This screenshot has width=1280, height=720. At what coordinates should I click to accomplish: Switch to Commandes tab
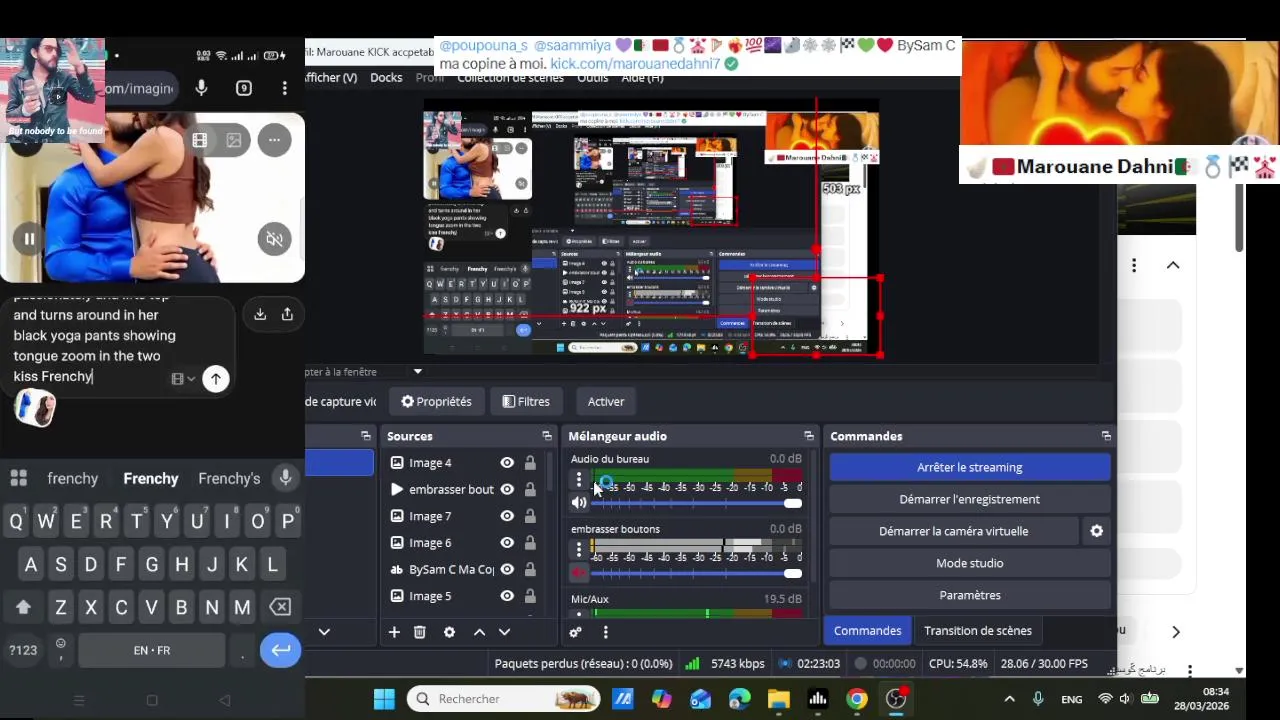point(867,631)
